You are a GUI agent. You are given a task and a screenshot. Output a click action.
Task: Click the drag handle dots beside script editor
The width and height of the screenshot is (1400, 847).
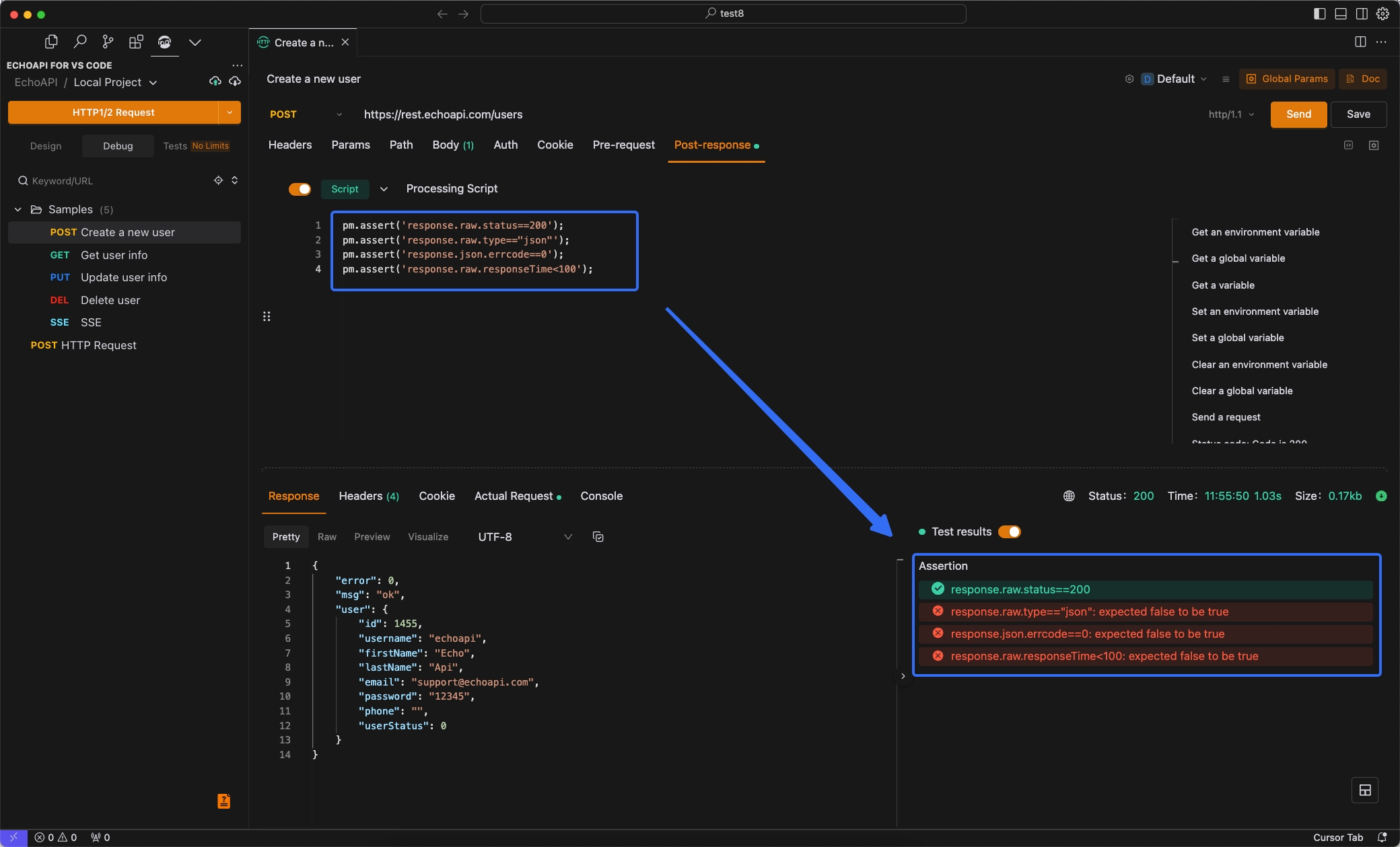[x=267, y=316]
